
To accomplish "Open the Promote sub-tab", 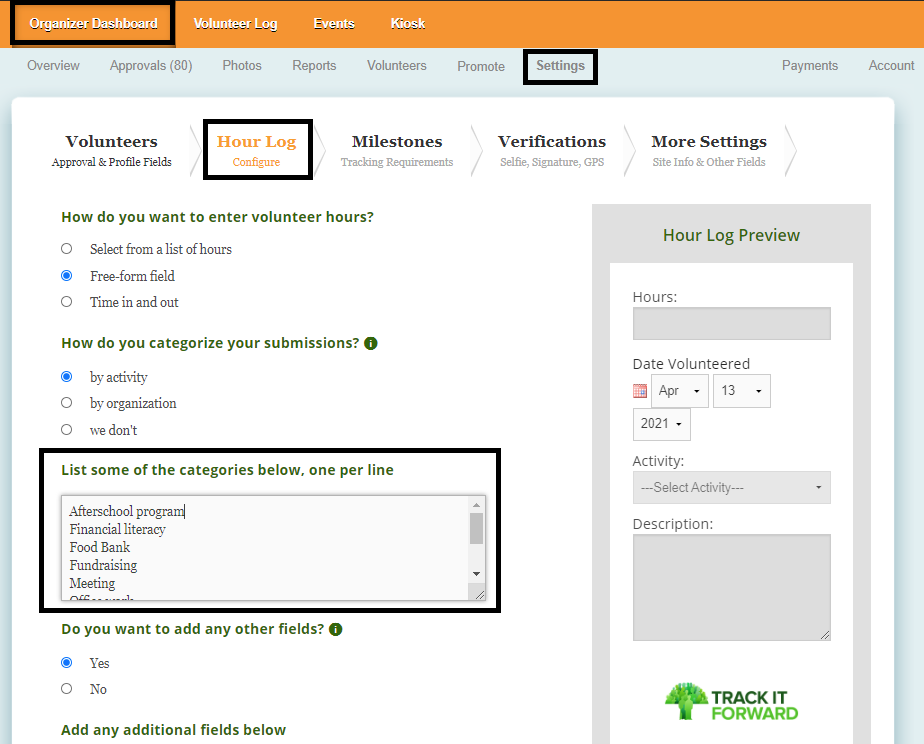I will click(x=481, y=66).
